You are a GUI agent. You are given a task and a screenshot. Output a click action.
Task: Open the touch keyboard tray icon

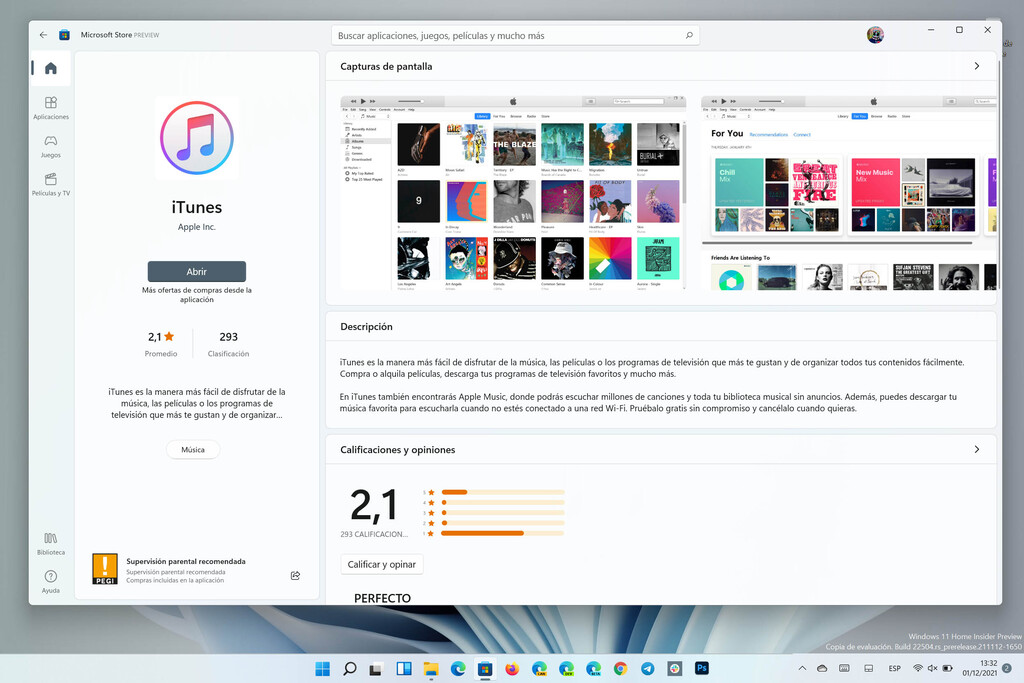point(844,669)
